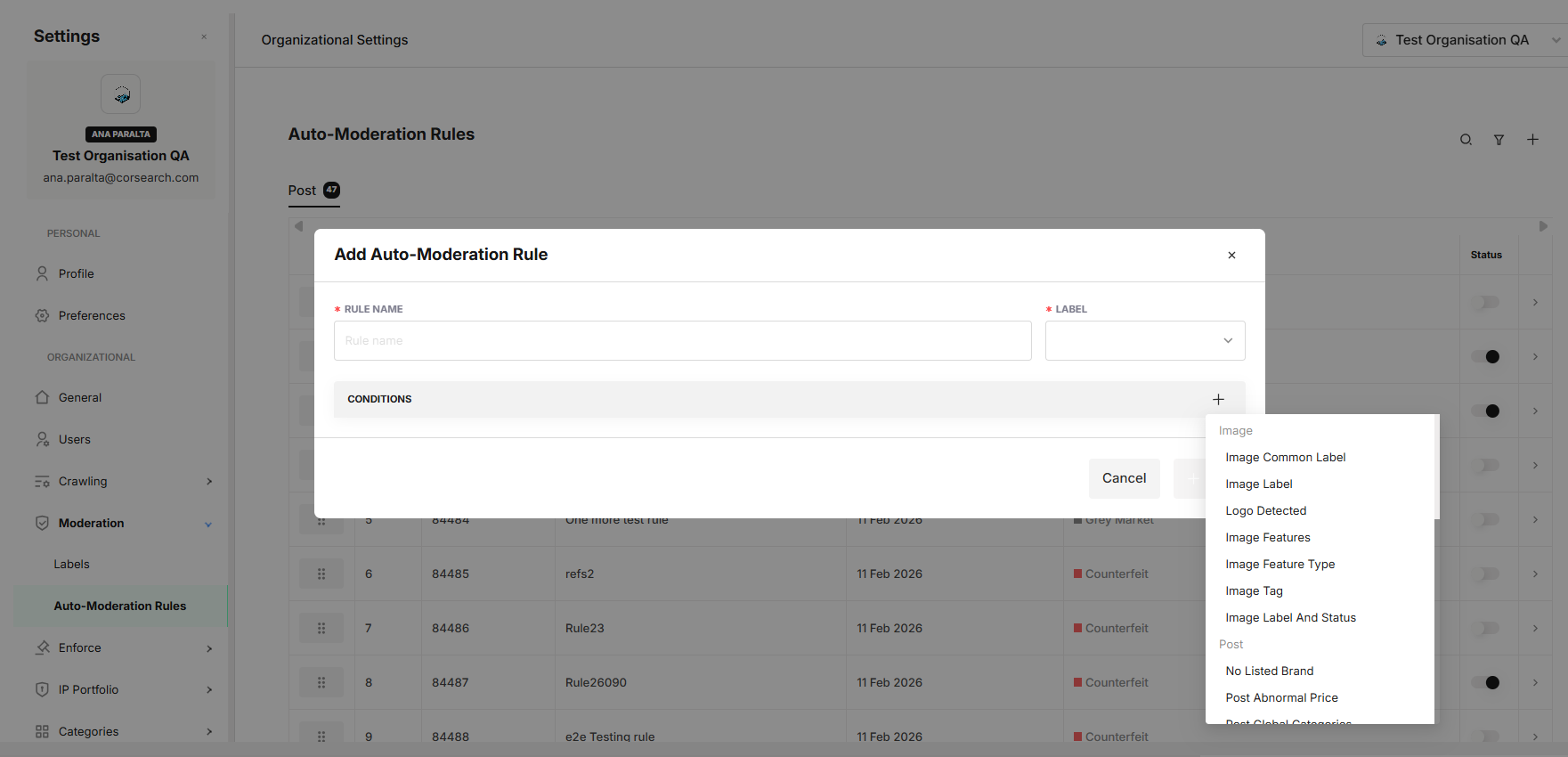This screenshot has width=1568, height=757.
Task: Click the plus icon to add a rule
Action: (x=1532, y=140)
